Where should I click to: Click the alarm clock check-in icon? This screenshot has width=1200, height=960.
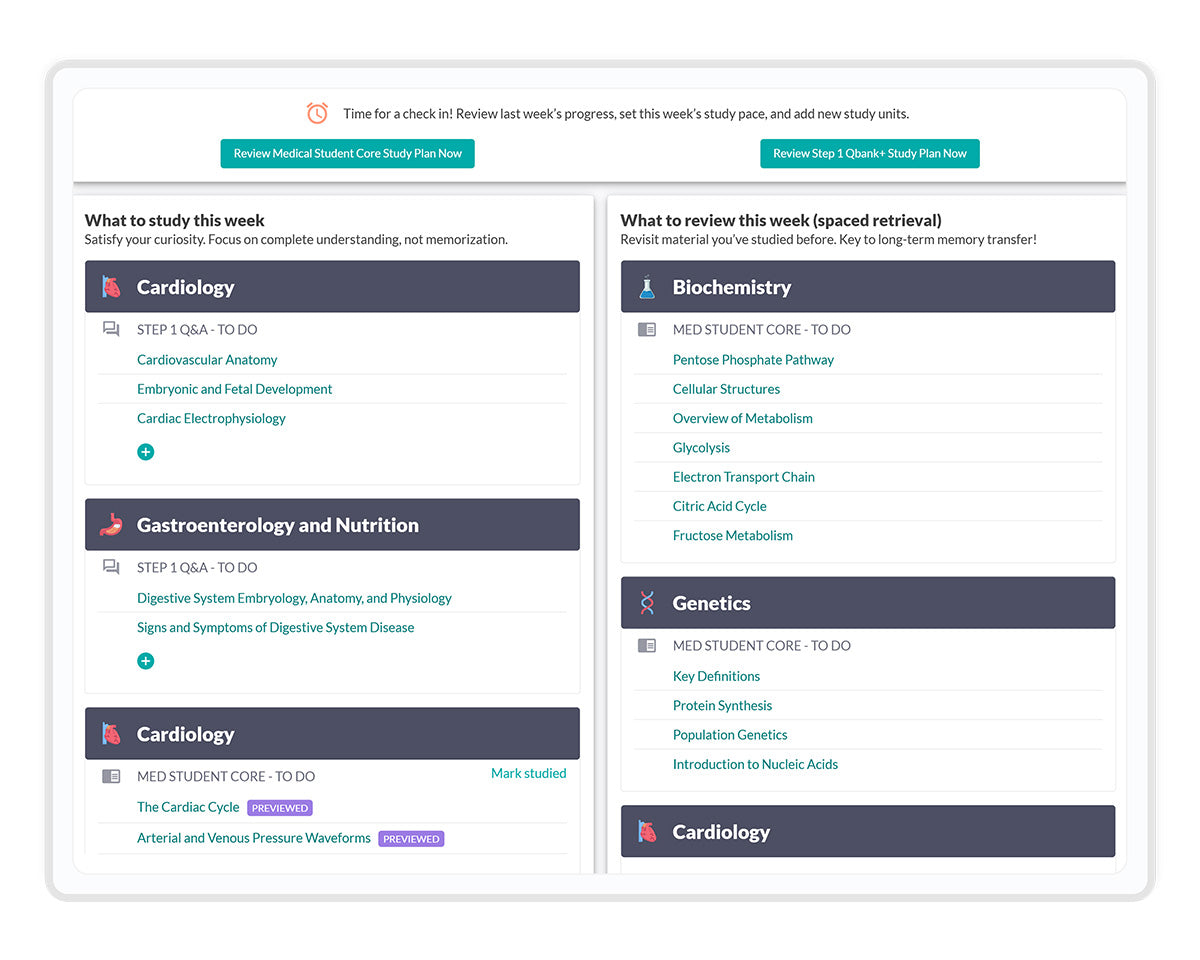point(317,113)
